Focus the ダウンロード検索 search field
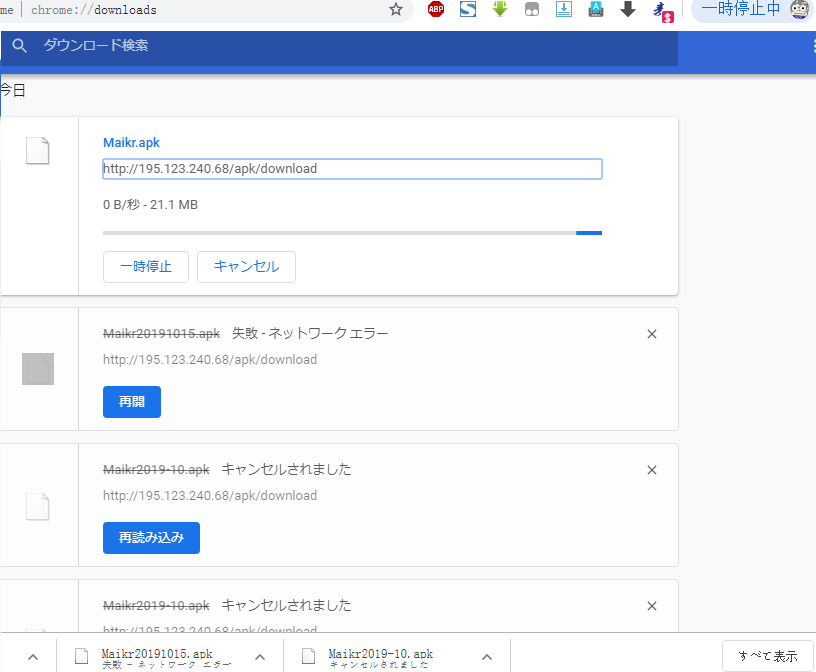The height and width of the screenshot is (672, 816). (x=338, y=46)
